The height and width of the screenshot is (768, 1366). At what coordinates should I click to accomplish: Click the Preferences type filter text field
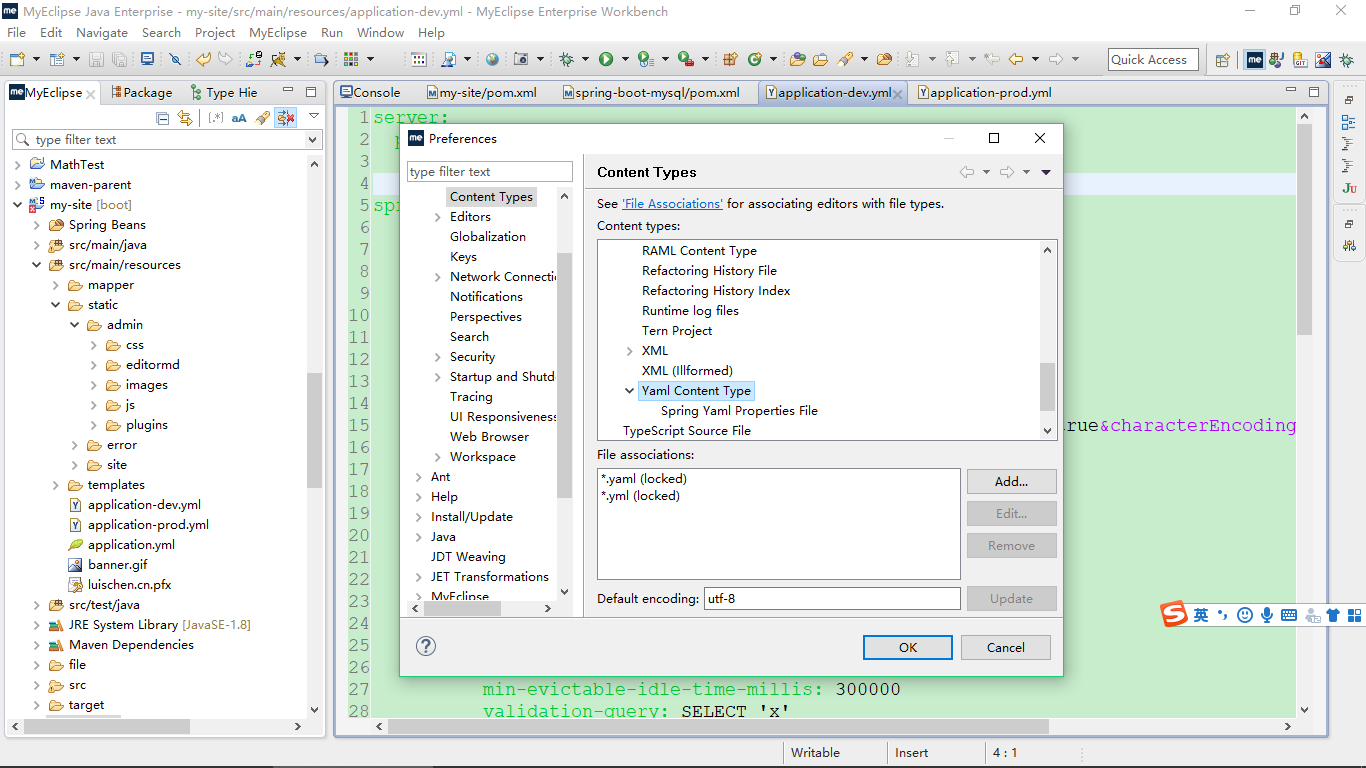(x=490, y=172)
